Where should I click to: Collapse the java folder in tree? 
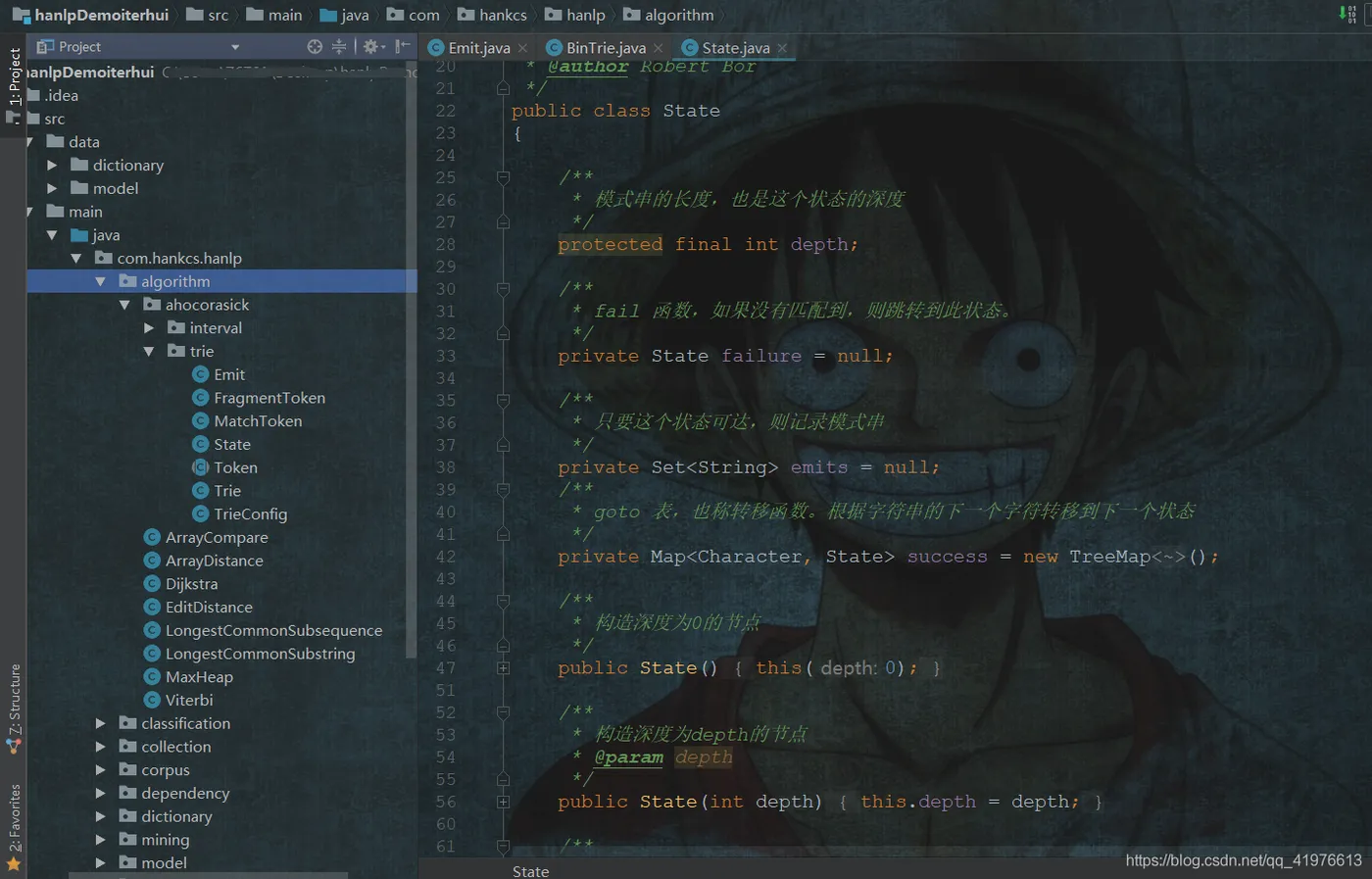pos(52,235)
